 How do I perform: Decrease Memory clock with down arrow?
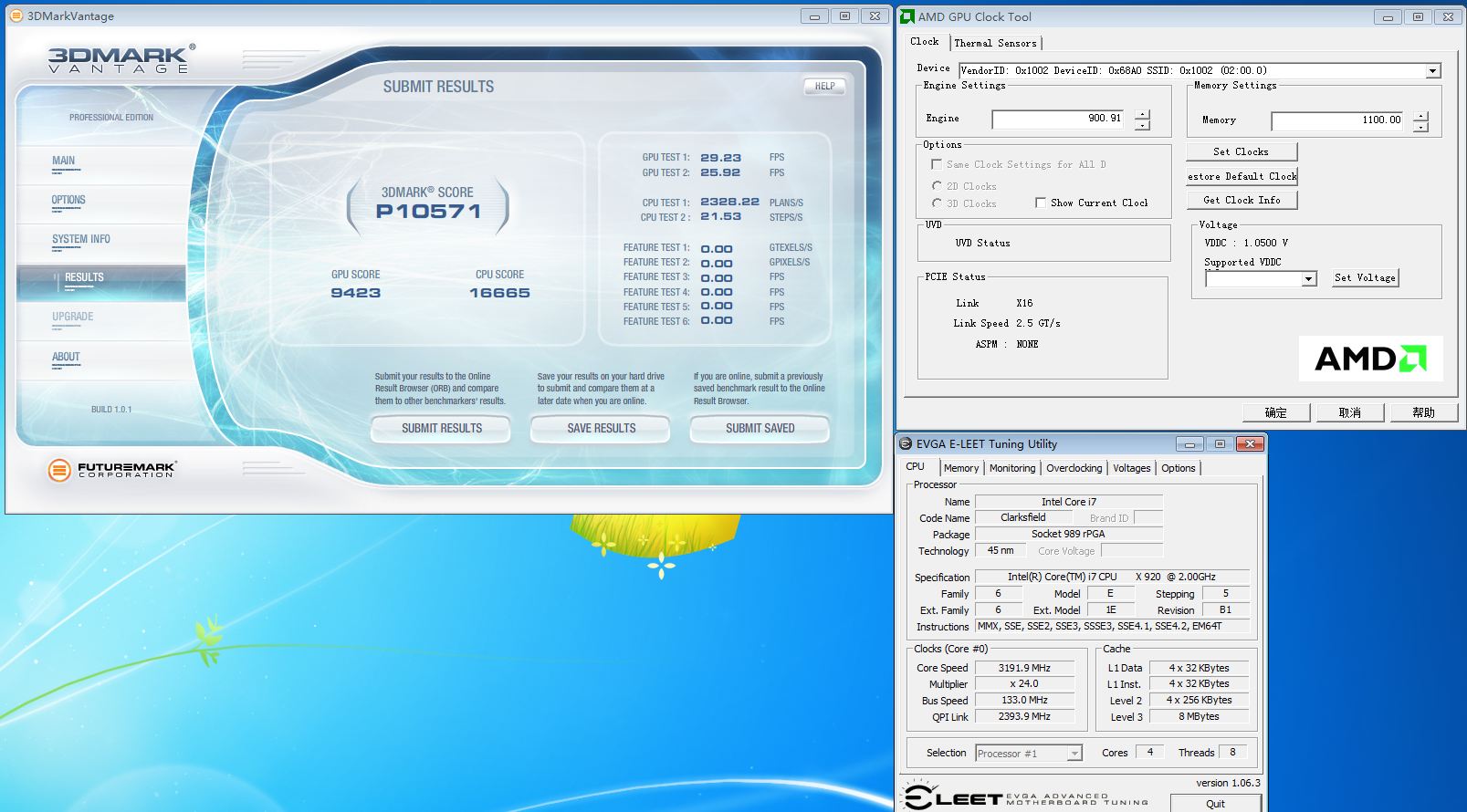[x=1420, y=127]
